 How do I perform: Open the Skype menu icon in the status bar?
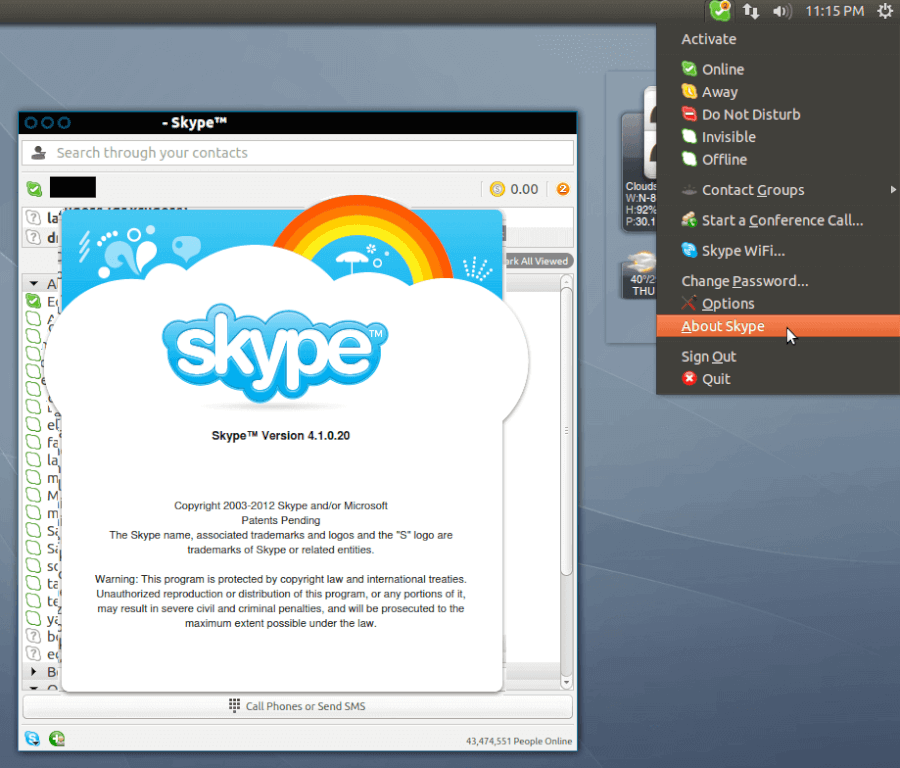click(x=33, y=739)
